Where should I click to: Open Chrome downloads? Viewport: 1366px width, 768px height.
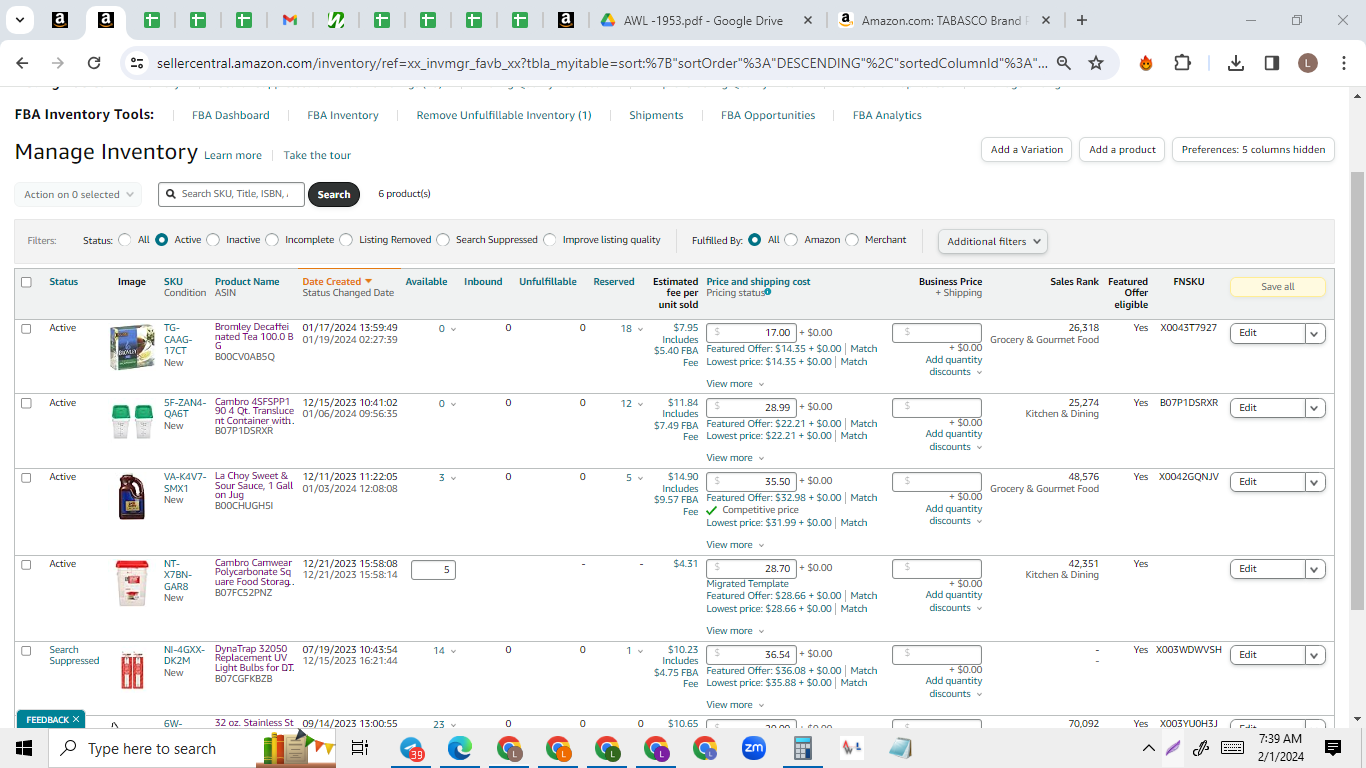coord(1236,63)
